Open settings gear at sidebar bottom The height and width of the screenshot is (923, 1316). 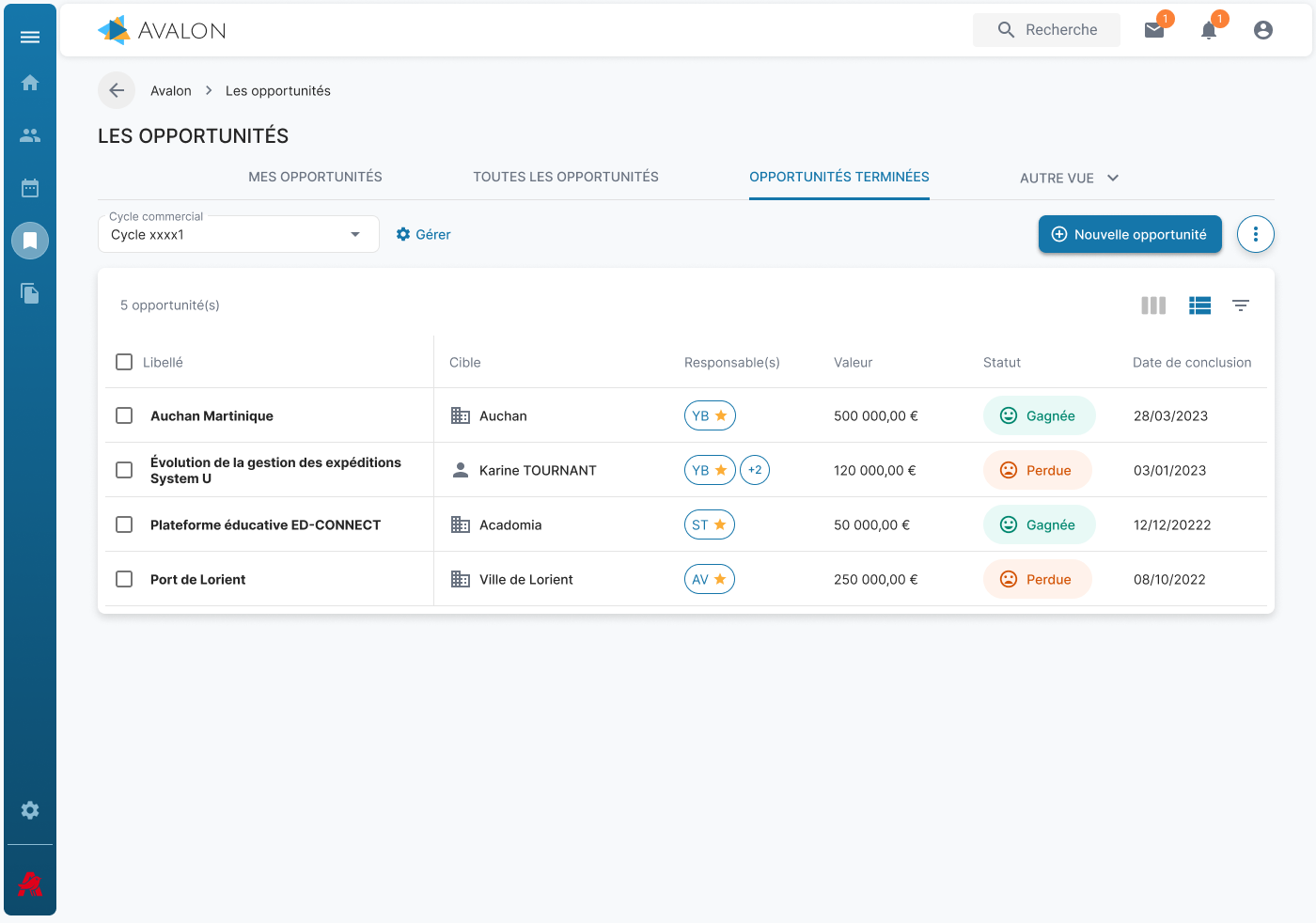[x=30, y=810]
